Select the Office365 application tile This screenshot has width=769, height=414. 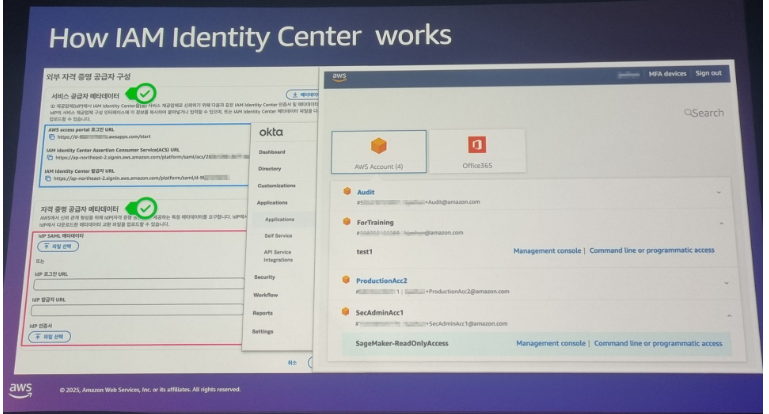[x=477, y=151]
